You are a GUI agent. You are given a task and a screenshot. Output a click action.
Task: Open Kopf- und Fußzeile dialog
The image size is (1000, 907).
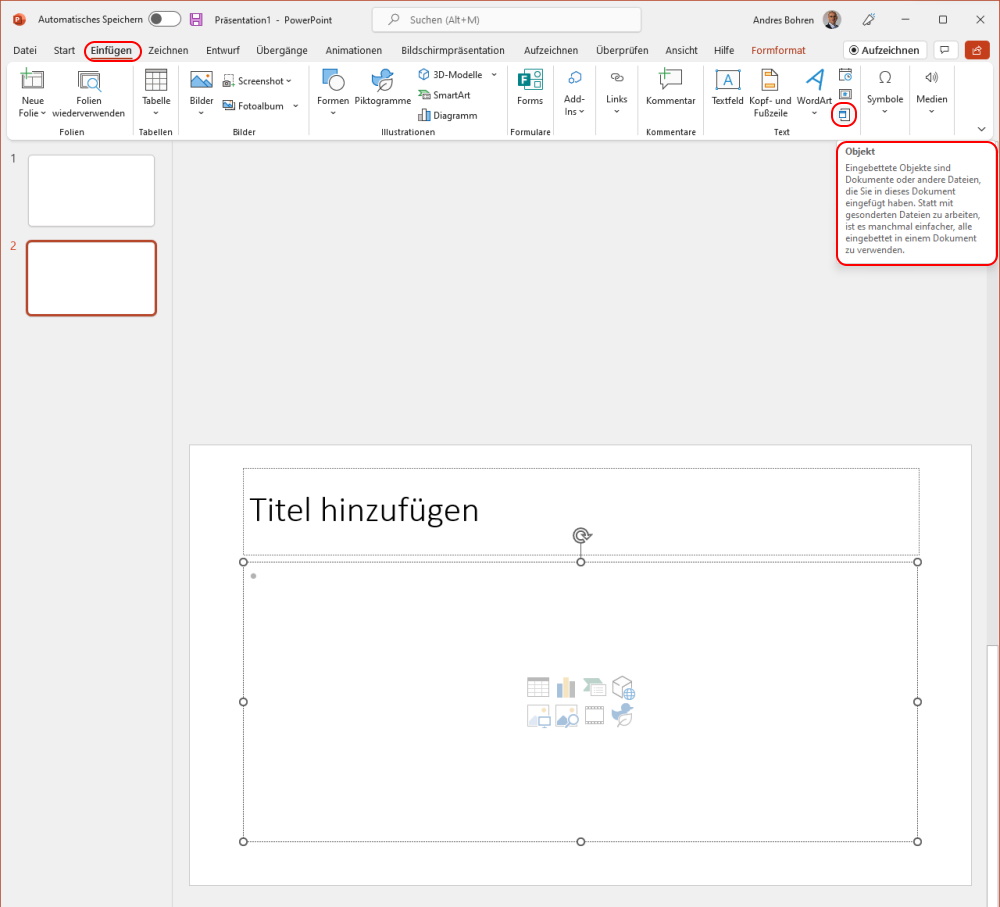(x=770, y=93)
